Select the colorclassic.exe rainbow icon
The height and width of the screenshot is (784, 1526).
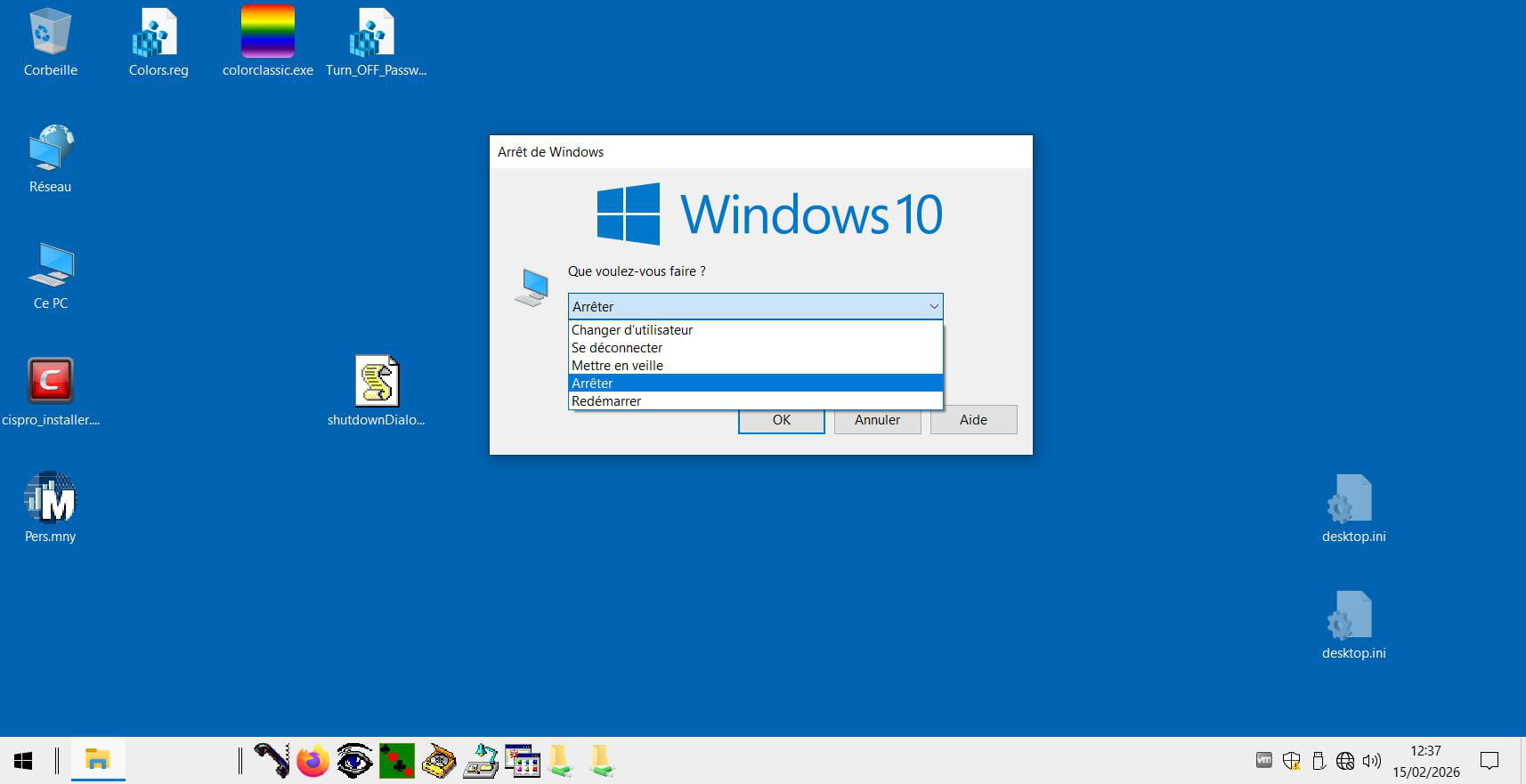point(267,32)
